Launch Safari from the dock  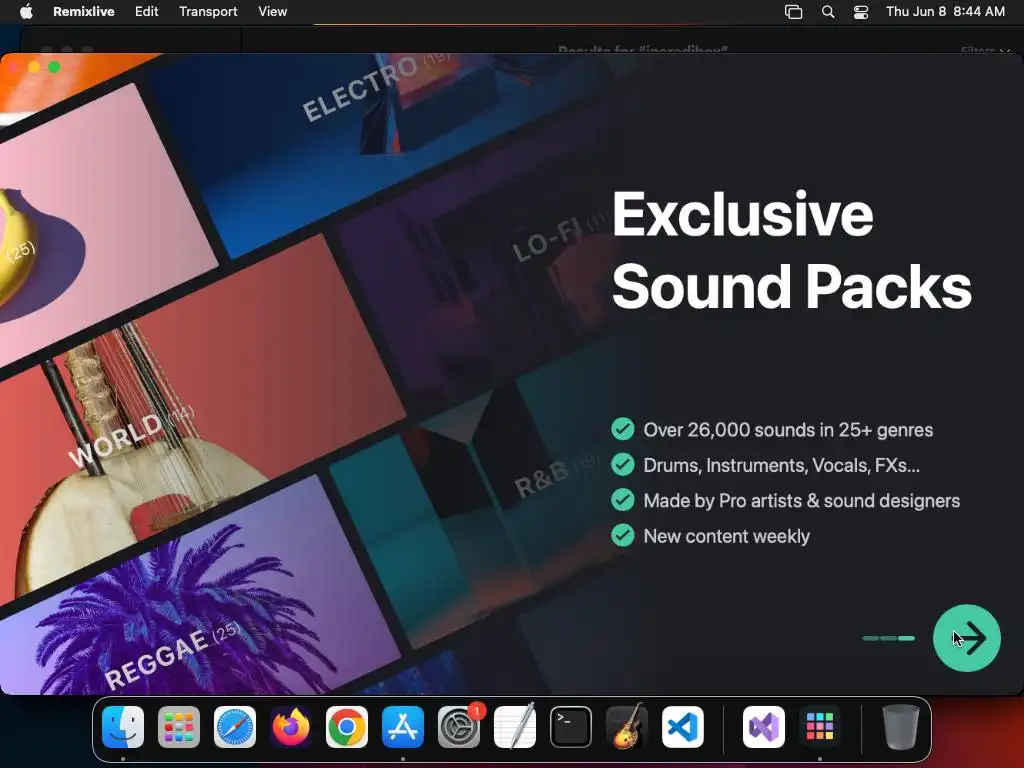point(235,727)
